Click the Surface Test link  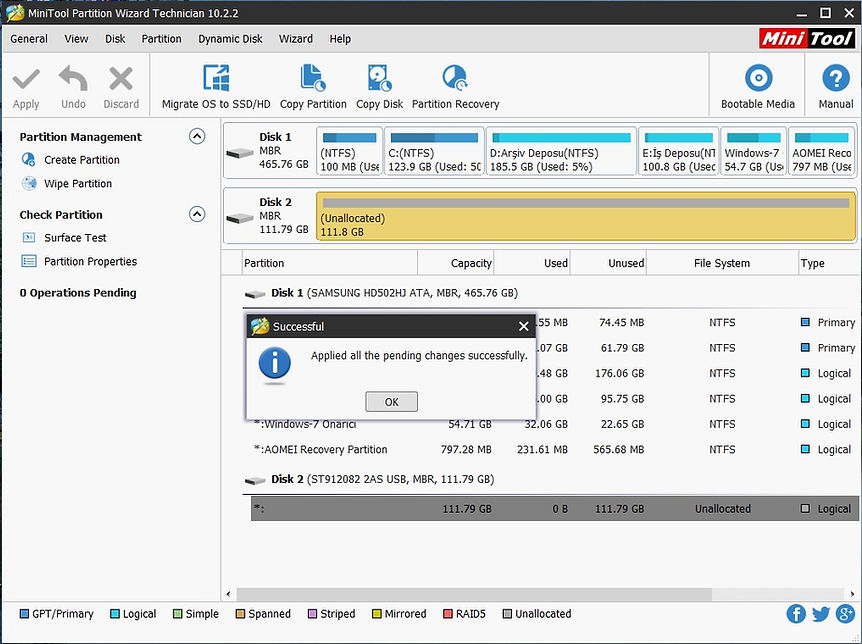tap(75, 238)
